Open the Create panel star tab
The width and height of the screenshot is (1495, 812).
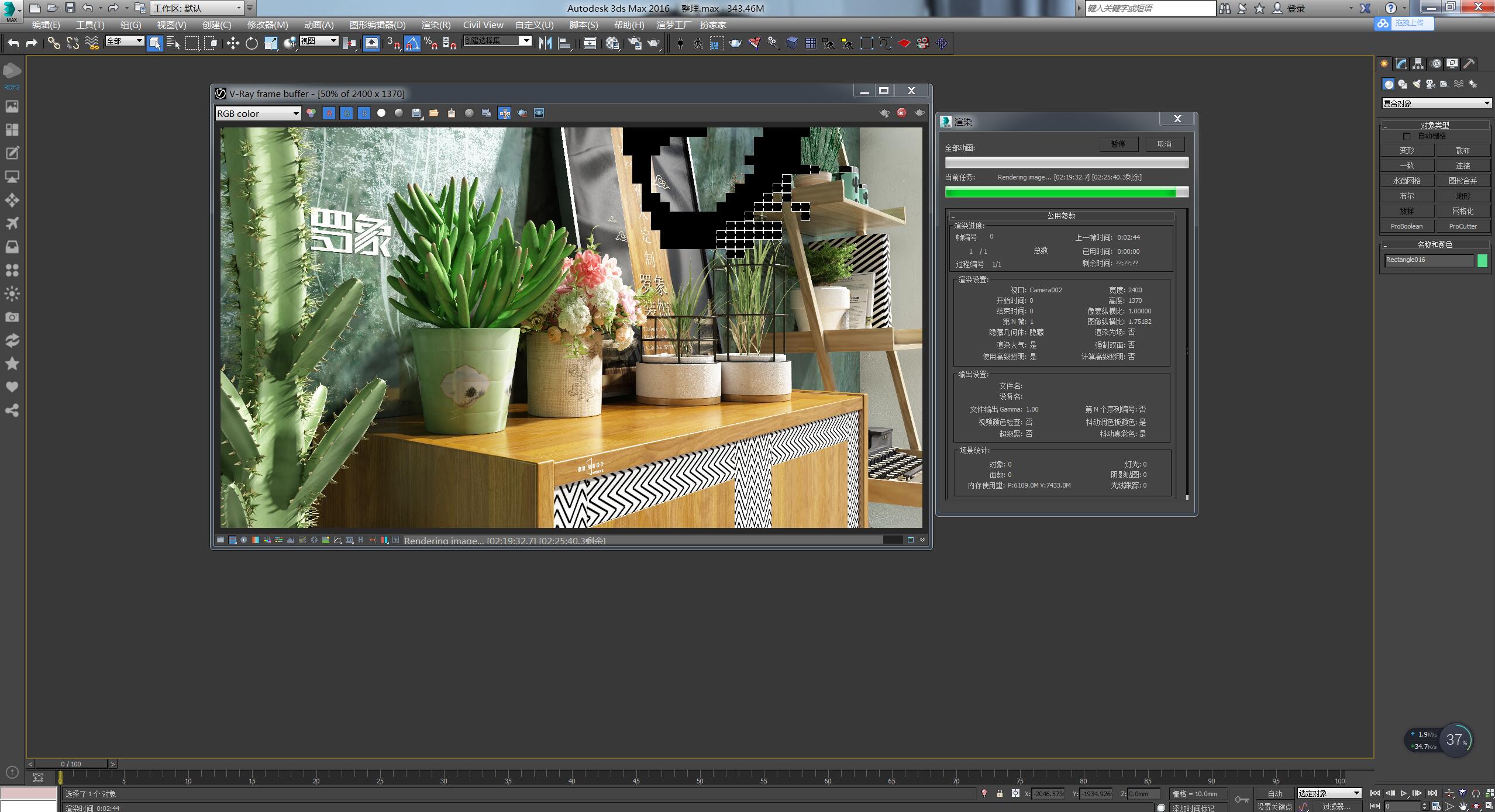(x=1384, y=64)
